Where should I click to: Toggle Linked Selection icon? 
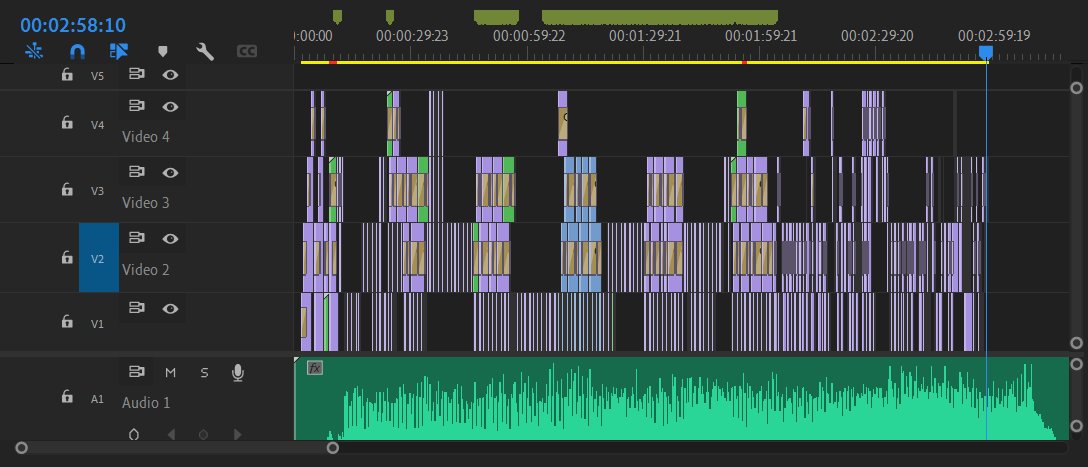tap(119, 51)
